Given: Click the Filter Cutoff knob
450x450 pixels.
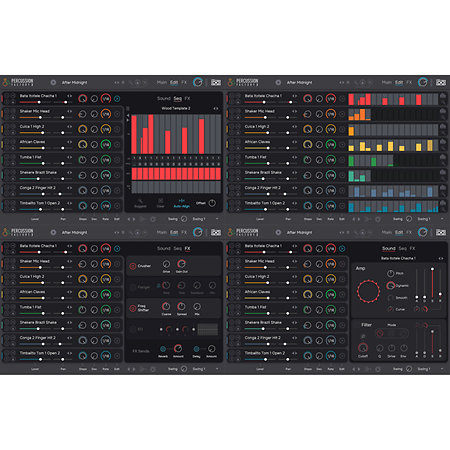Looking at the screenshot, I should click(x=363, y=348).
